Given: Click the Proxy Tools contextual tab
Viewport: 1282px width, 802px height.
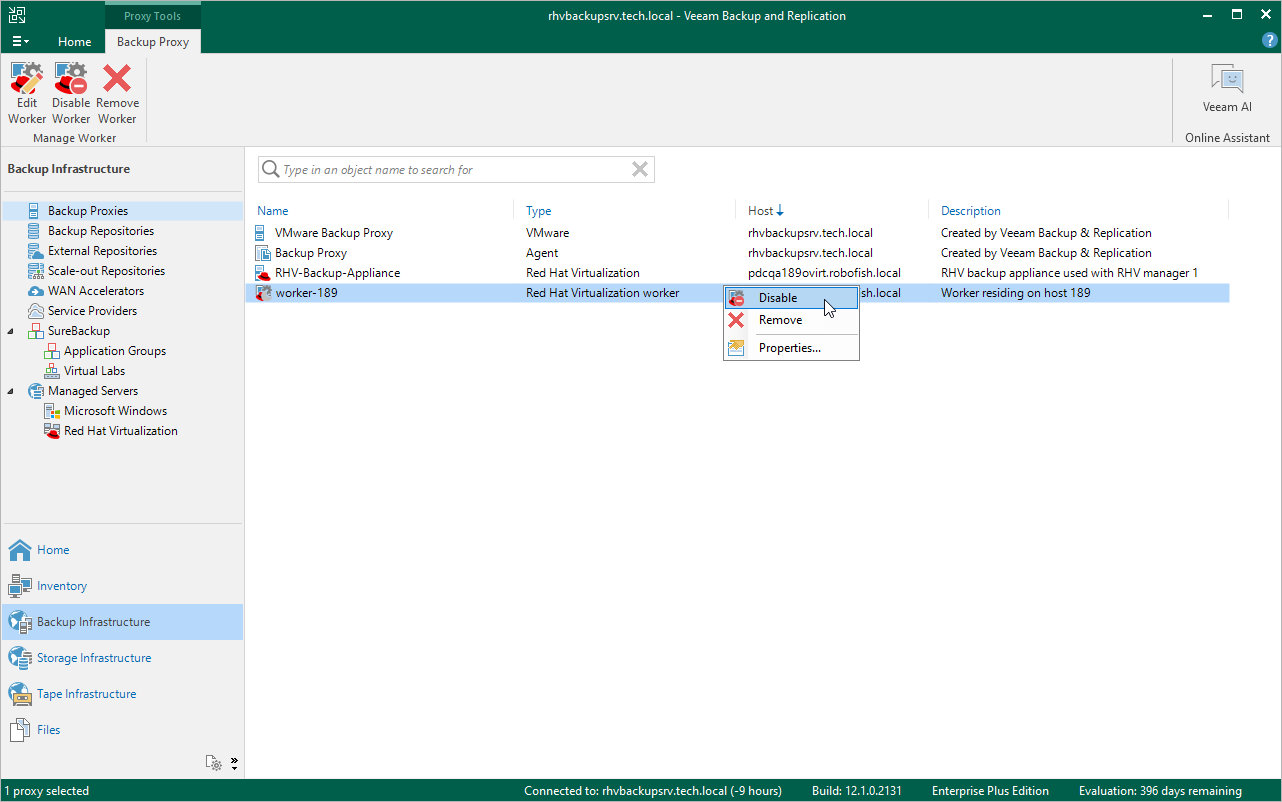Looking at the screenshot, I should (x=153, y=16).
